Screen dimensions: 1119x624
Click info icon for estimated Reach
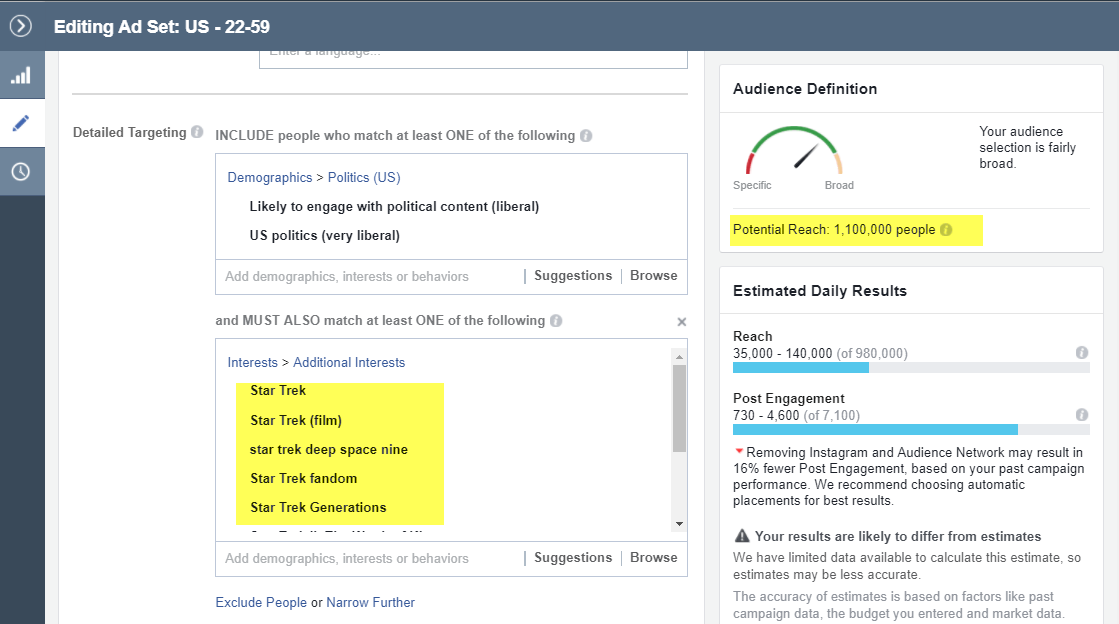coord(1082,353)
